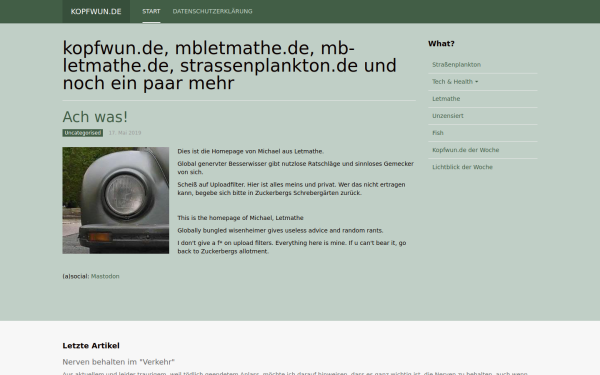Viewport: 600px width, 375px height.
Task: Open Lichtblick der Woche entry
Action: [x=483, y=167]
